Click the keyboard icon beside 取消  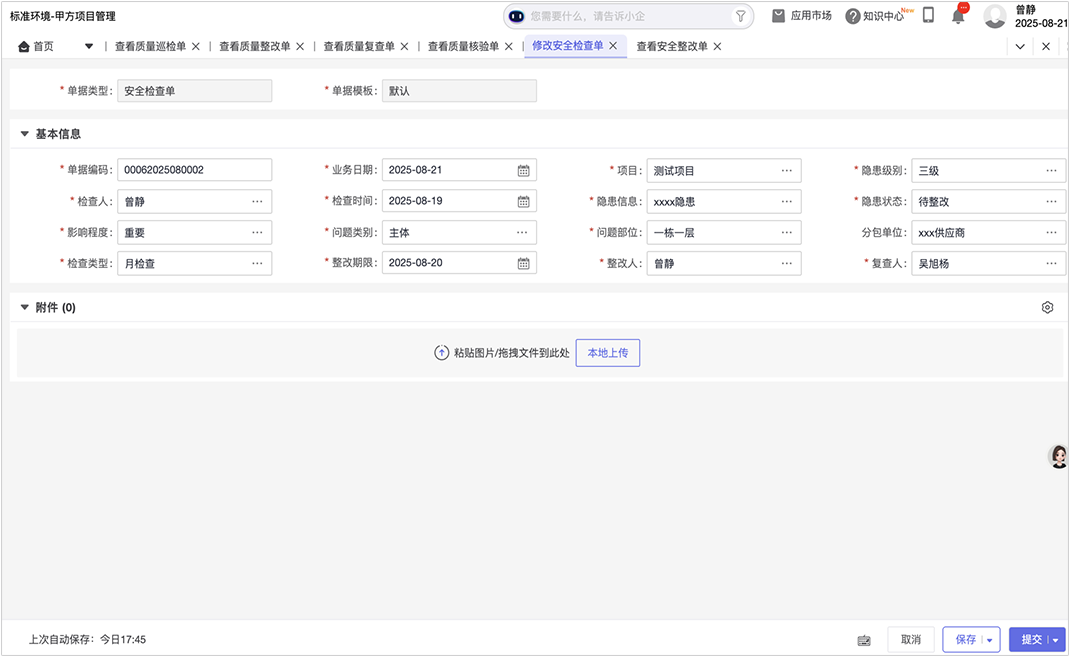[x=864, y=640]
